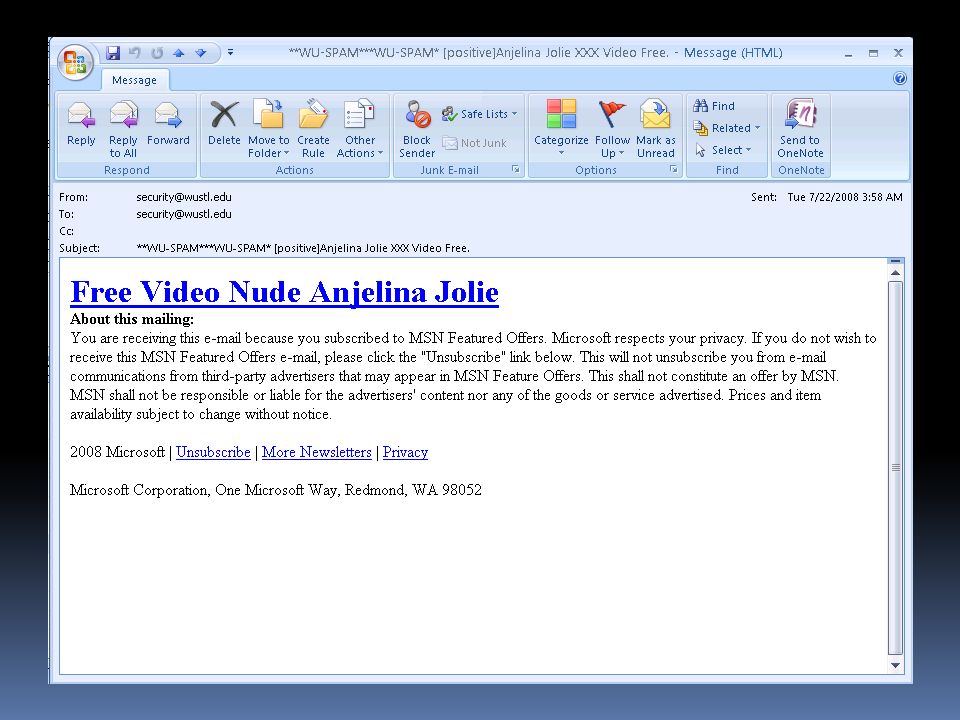Click the message scrollbar down arrow

895,665
